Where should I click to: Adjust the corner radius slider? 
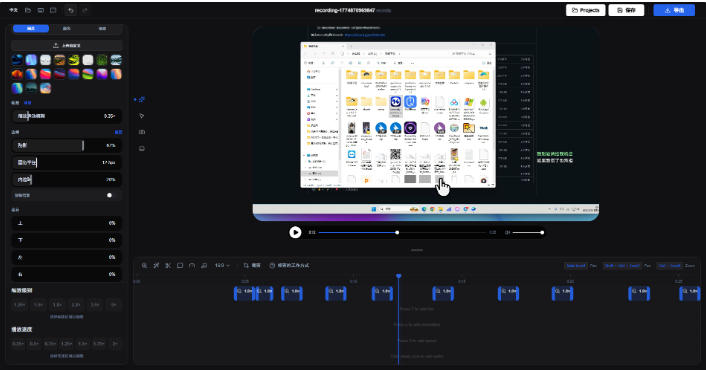(67, 162)
